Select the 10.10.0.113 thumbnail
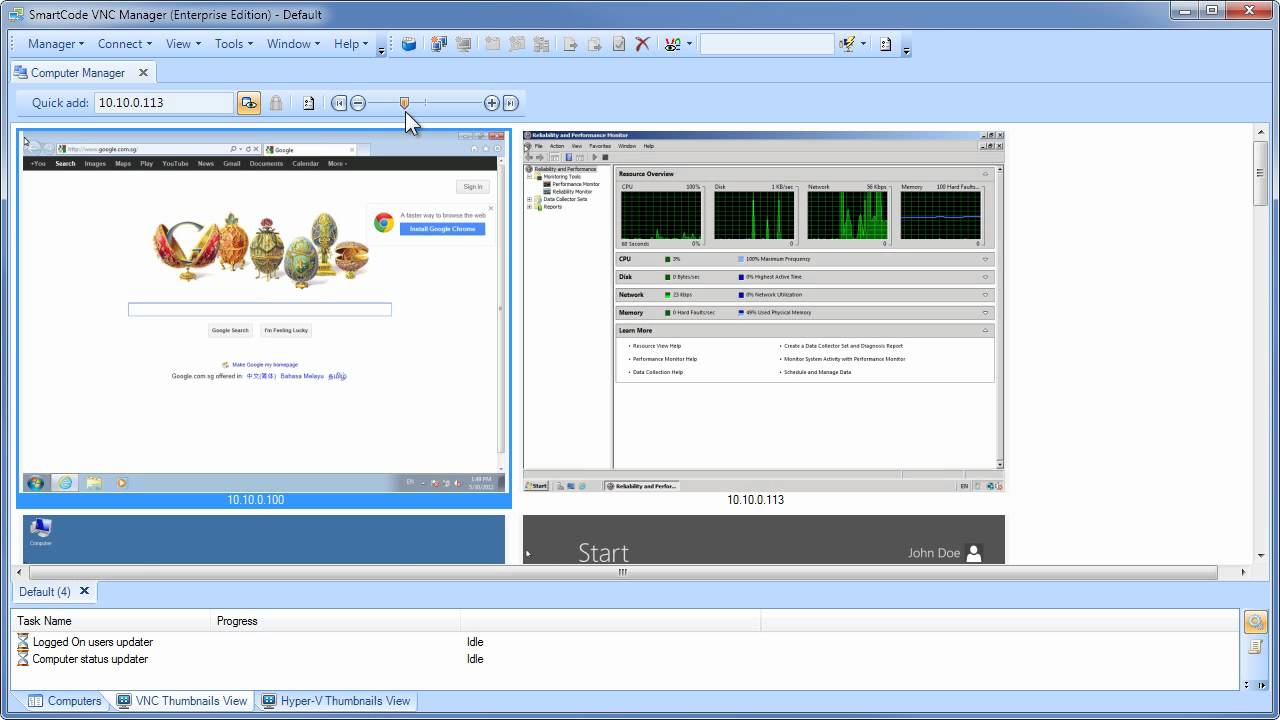 [764, 311]
